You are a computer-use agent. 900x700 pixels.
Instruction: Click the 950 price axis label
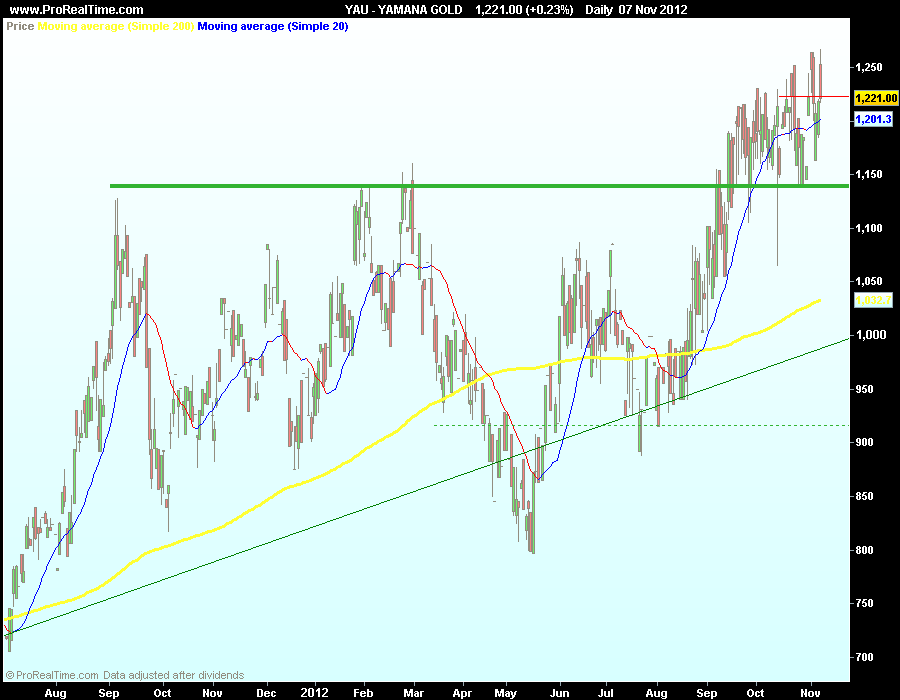pyautogui.click(x=864, y=389)
